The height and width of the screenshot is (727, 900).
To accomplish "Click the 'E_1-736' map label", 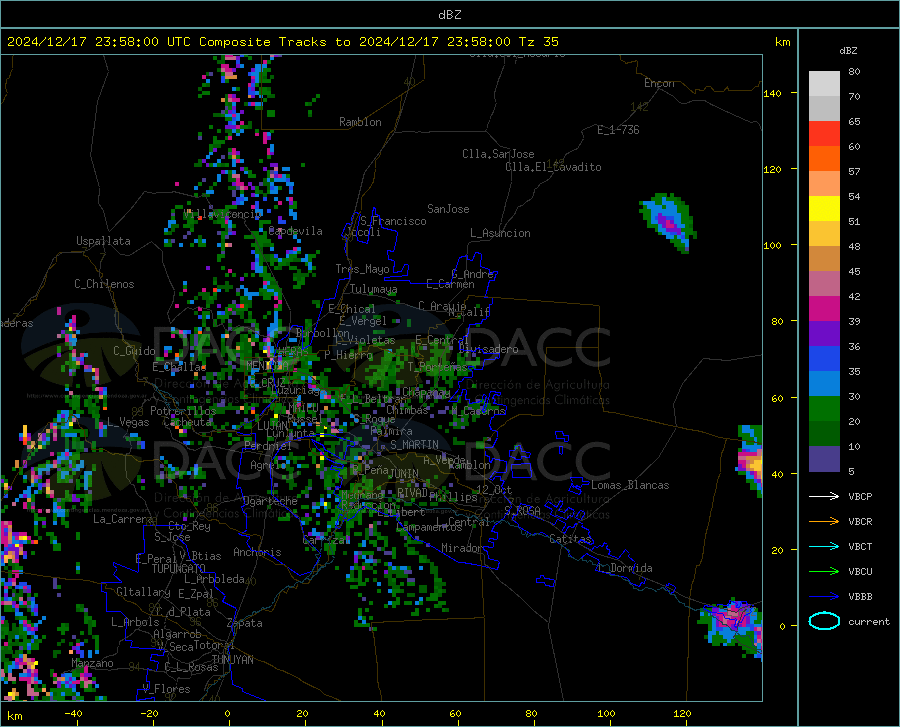I will (x=618, y=130).
